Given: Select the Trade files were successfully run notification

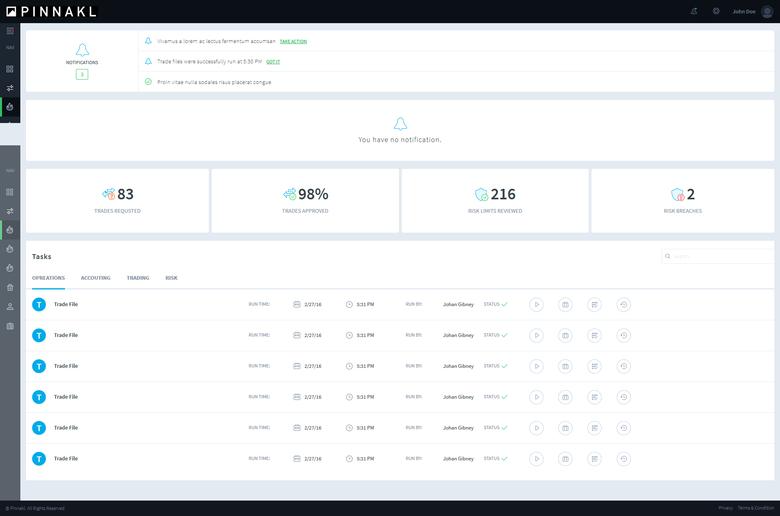Looking at the screenshot, I should coord(456,61).
